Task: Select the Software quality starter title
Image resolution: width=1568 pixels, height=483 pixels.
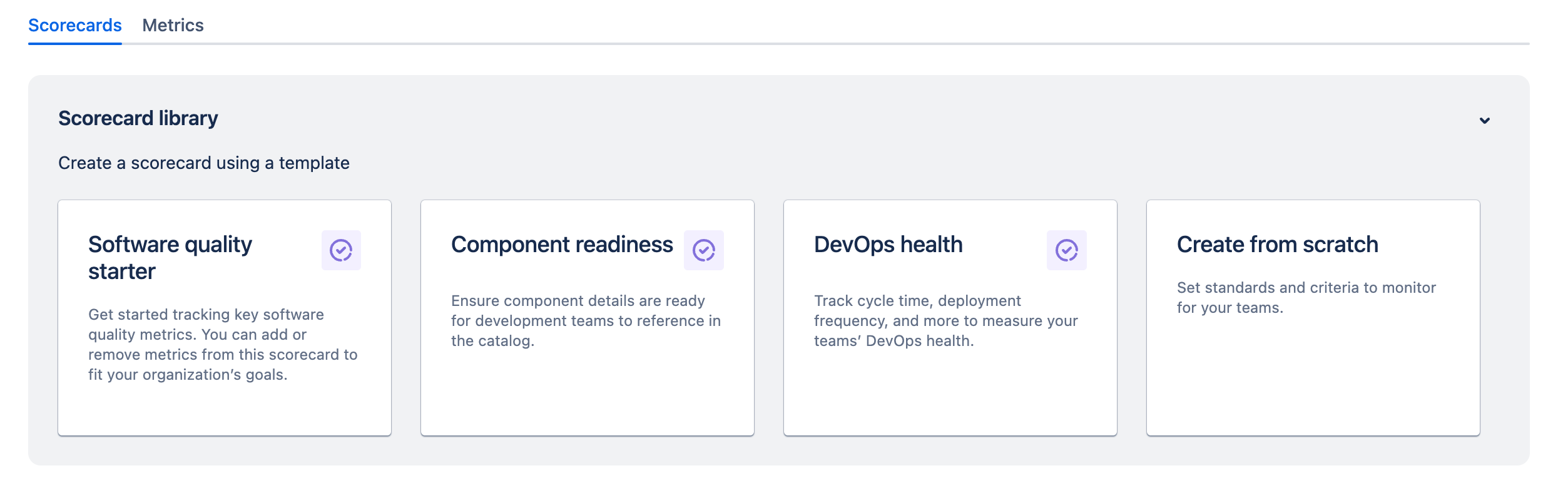Action: click(x=170, y=258)
